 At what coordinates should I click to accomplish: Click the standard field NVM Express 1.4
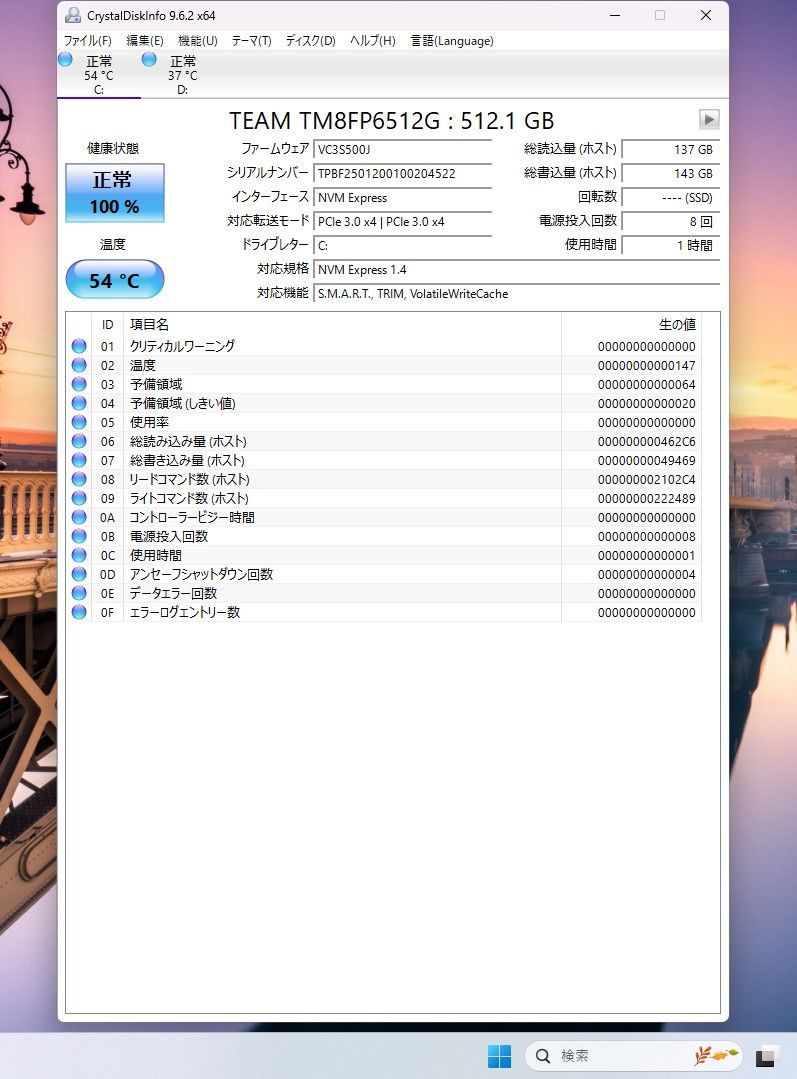click(516, 270)
